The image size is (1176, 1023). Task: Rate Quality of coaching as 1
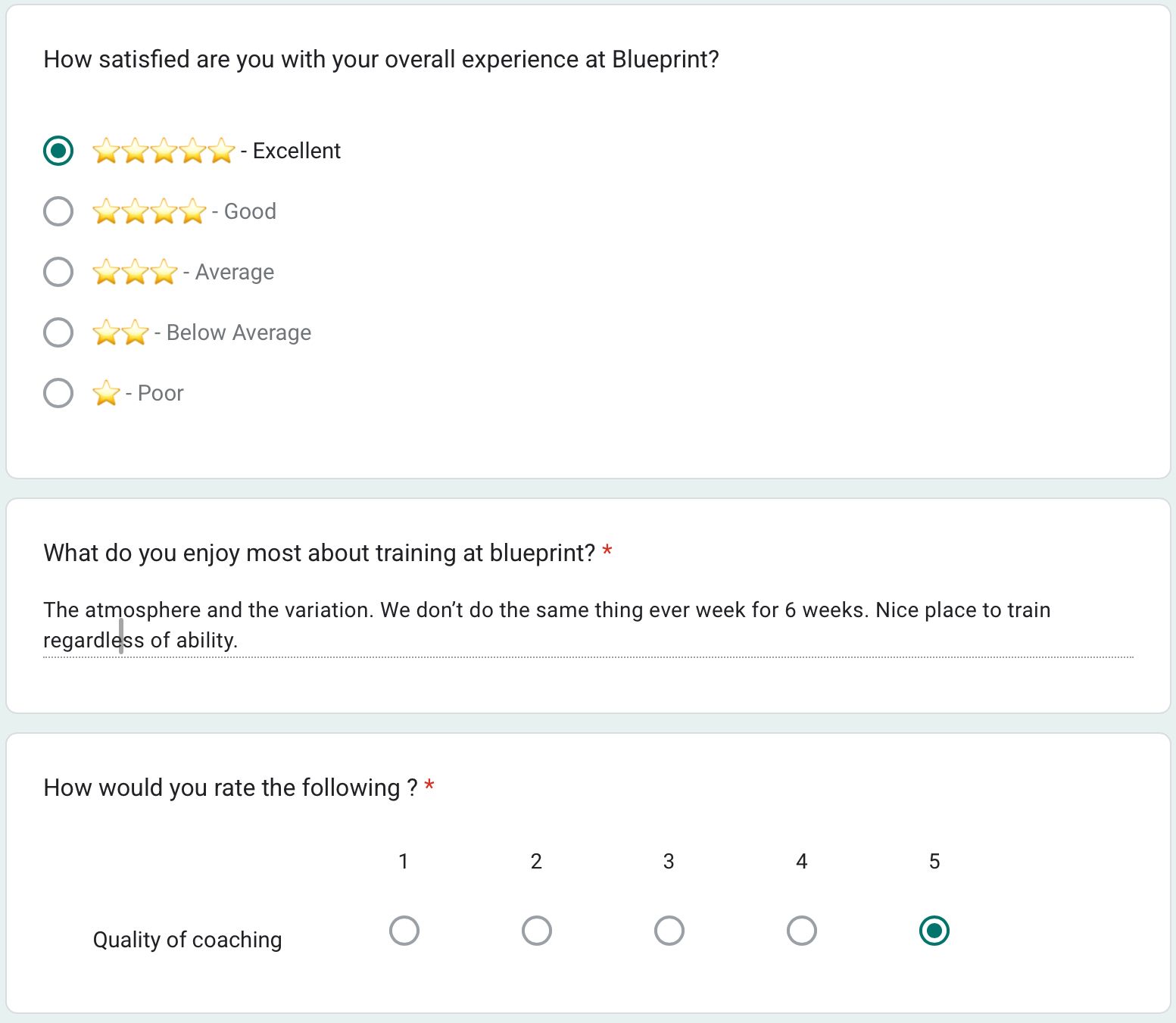404,931
